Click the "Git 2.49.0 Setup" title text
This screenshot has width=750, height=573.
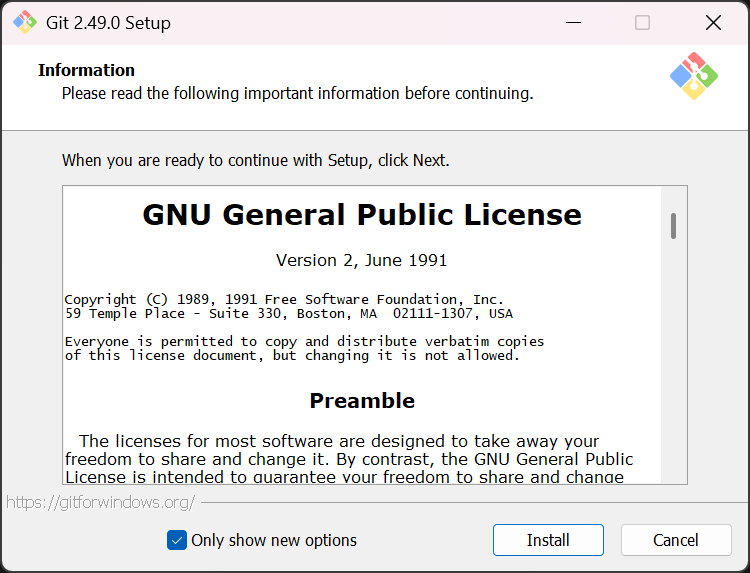[x=108, y=23]
